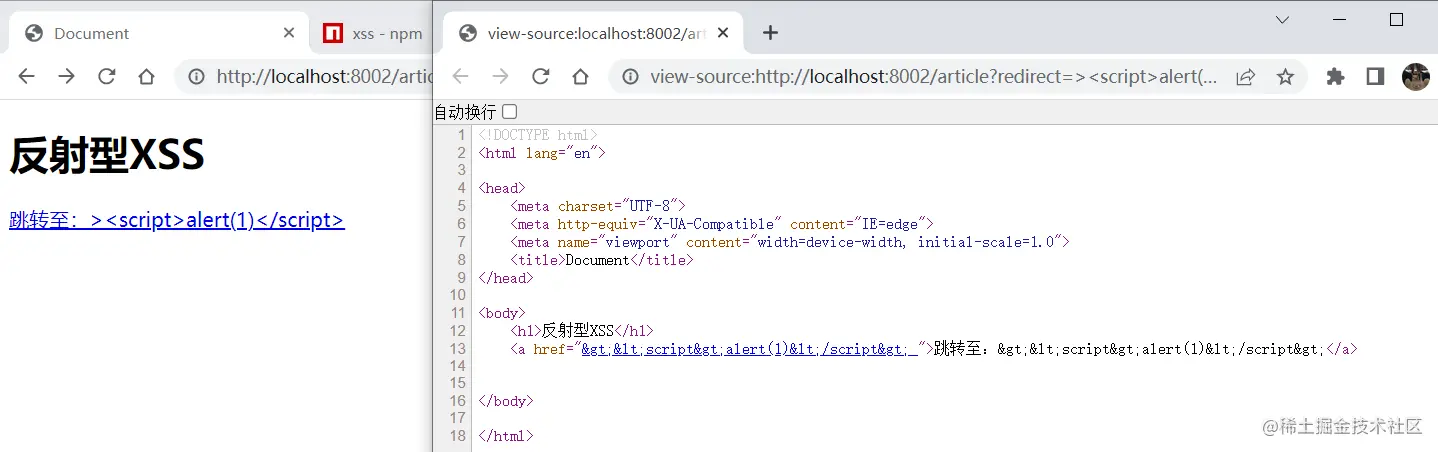Open home page in Document window

point(146,76)
